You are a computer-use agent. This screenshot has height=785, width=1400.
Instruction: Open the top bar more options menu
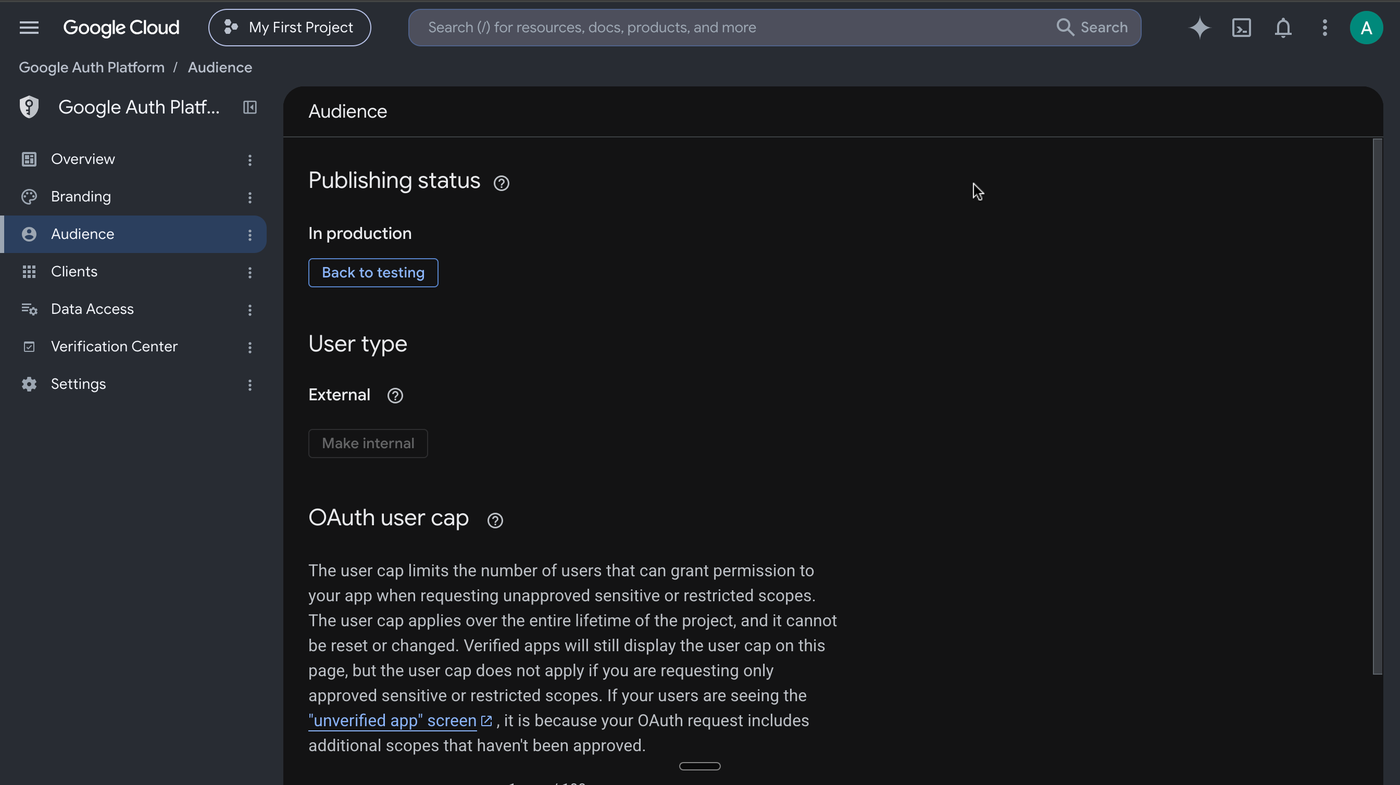(1324, 28)
